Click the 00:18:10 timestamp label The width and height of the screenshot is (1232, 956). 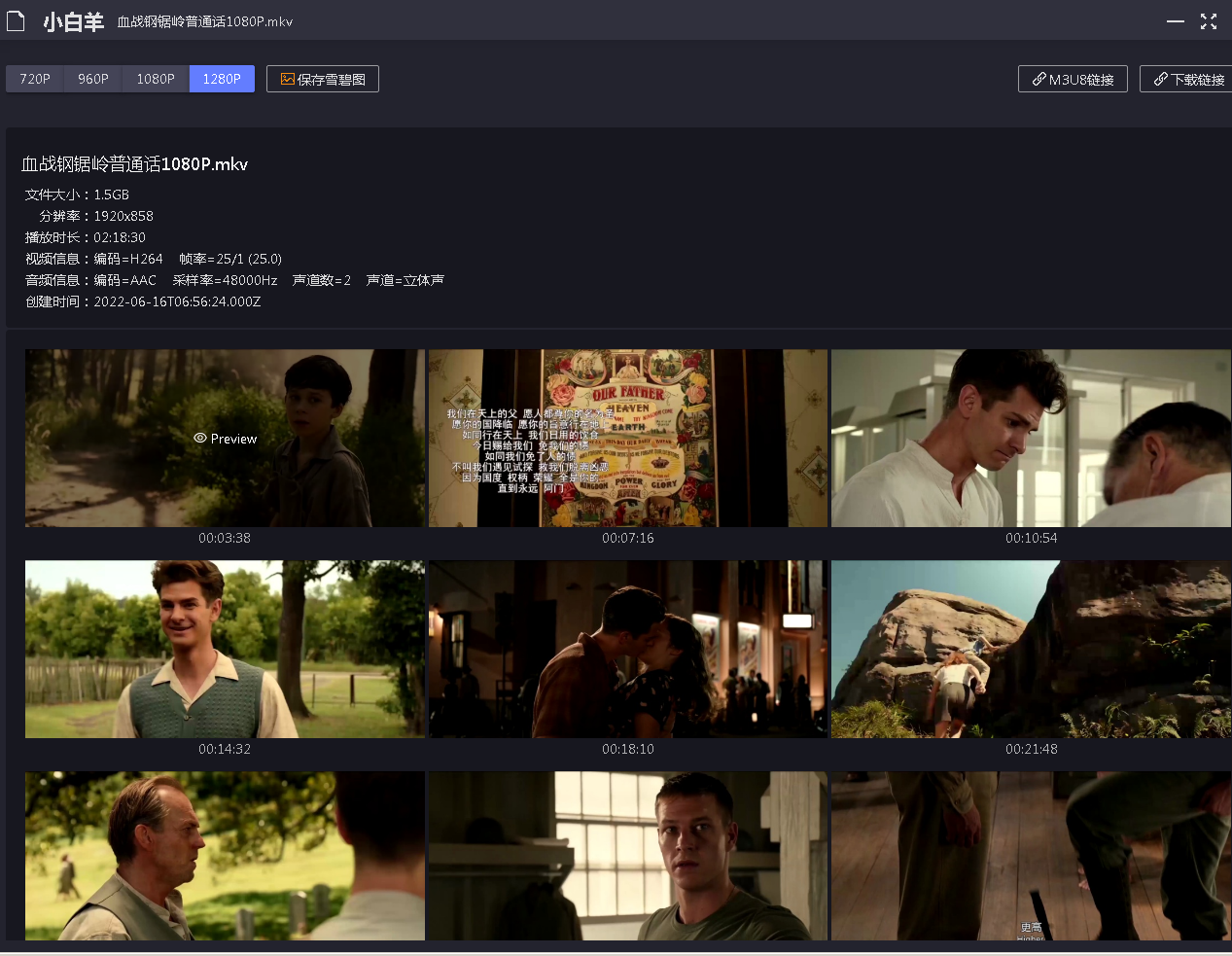click(x=628, y=749)
